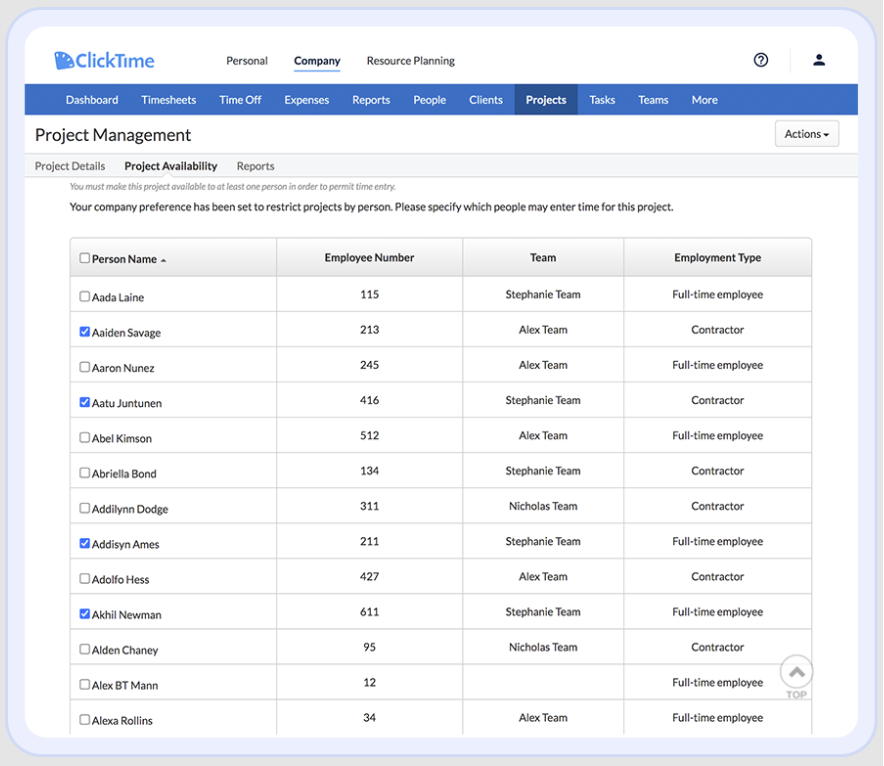Screen dimensions: 884x766
Task: Open the People page
Action: point(430,100)
